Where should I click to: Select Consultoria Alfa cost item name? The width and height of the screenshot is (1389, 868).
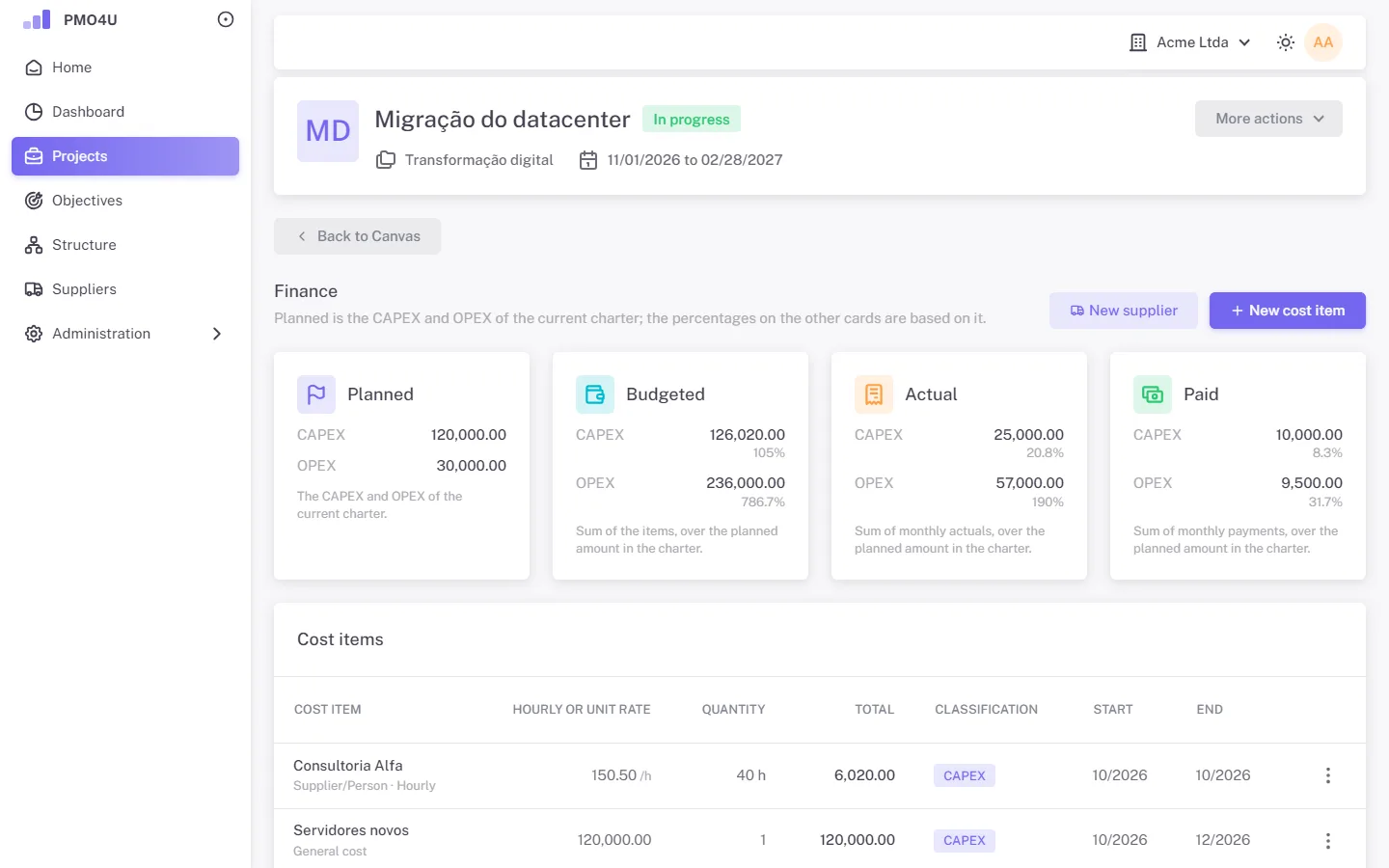tap(348, 766)
